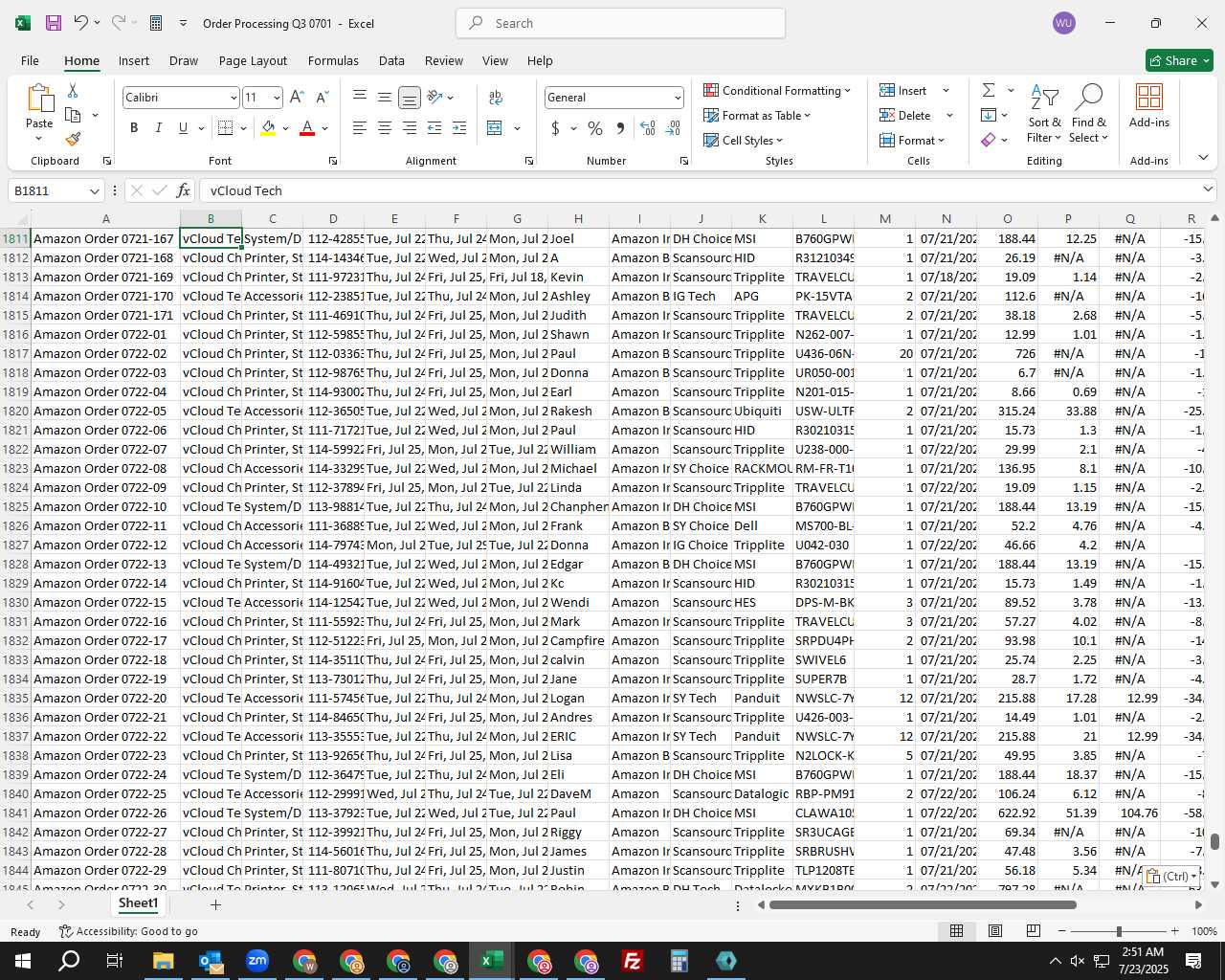Toggle Align Right for the cell
The height and width of the screenshot is (980, 1225).
pyautogui.click(x=410, y=128)
